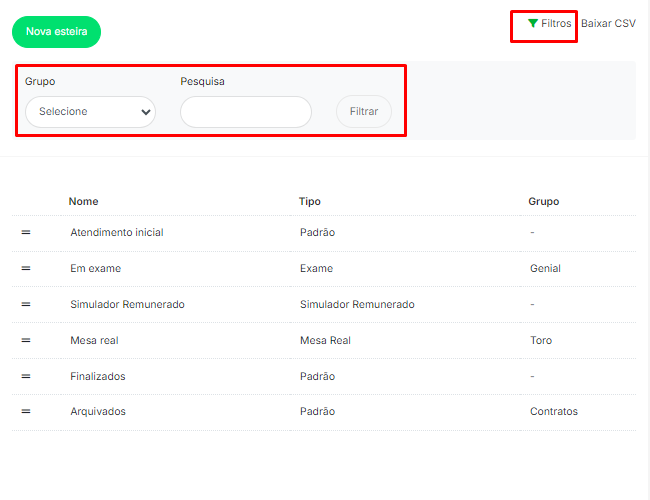Click the Grupo column header
Image resolution: width=650 pixels, height=500 pixels.
(543, 201)
